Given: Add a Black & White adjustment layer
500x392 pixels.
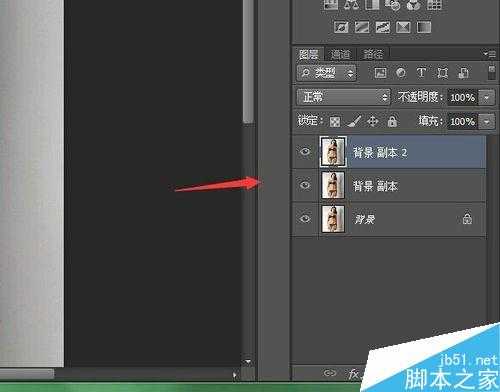Looking at the screenshot, I should pos(372,5).
